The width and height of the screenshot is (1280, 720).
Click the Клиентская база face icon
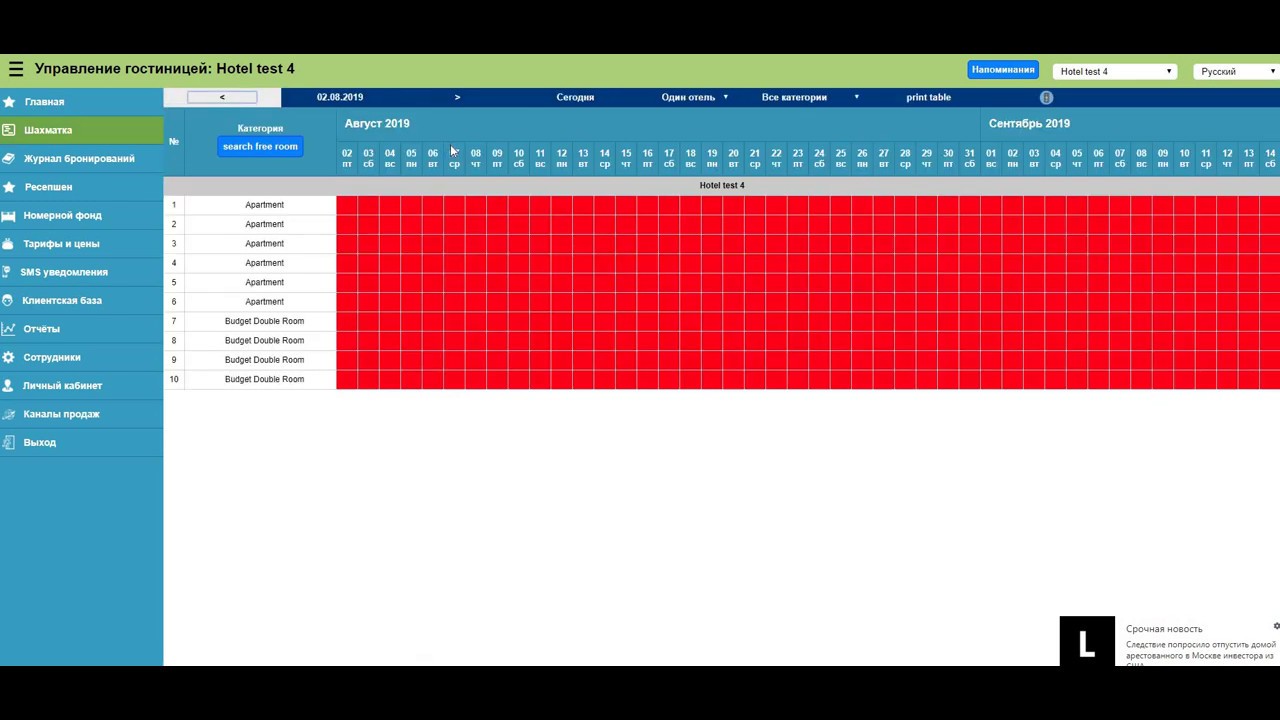(x=9, y=300)
